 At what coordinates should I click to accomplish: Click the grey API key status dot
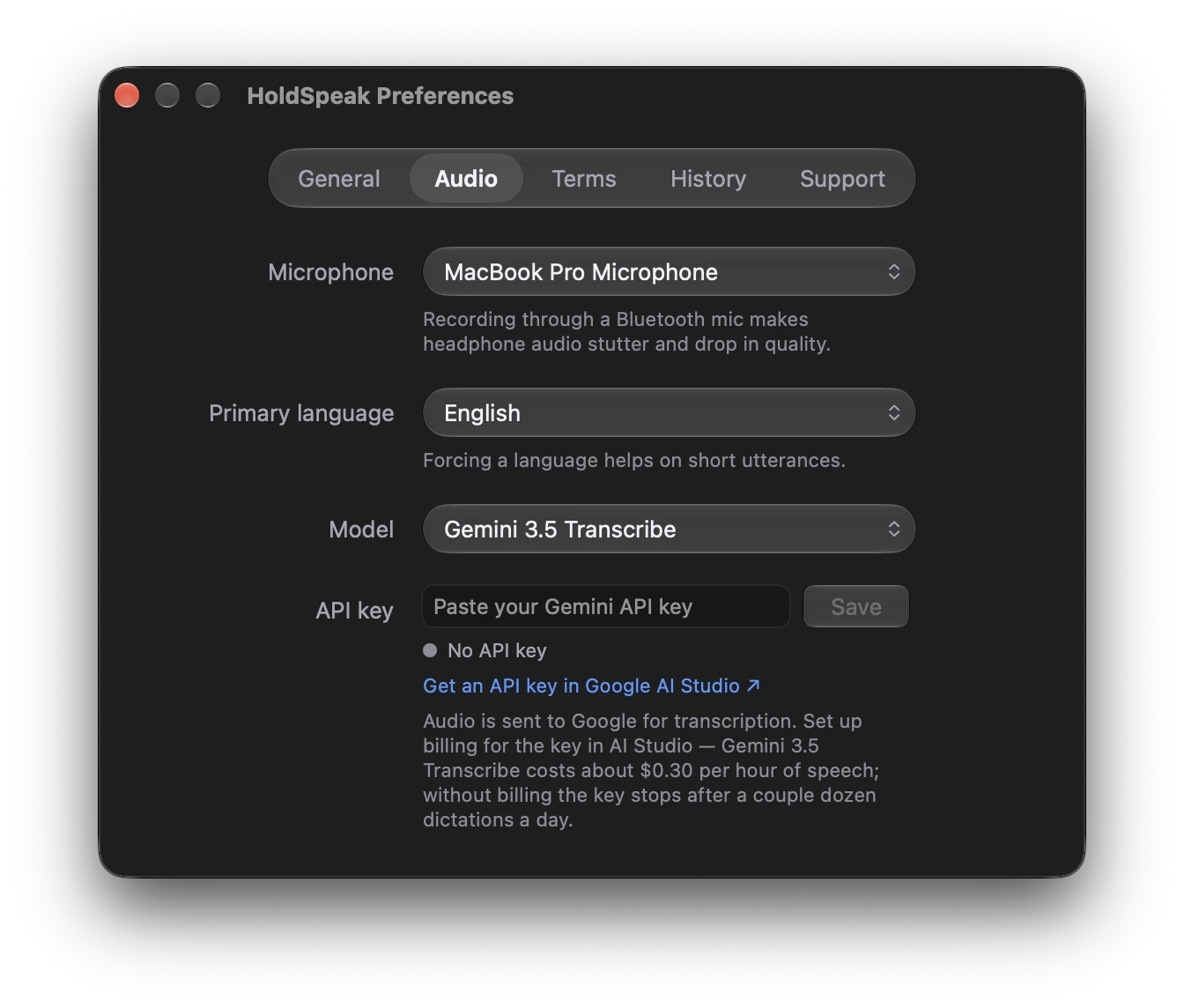(x=430, y=650)
